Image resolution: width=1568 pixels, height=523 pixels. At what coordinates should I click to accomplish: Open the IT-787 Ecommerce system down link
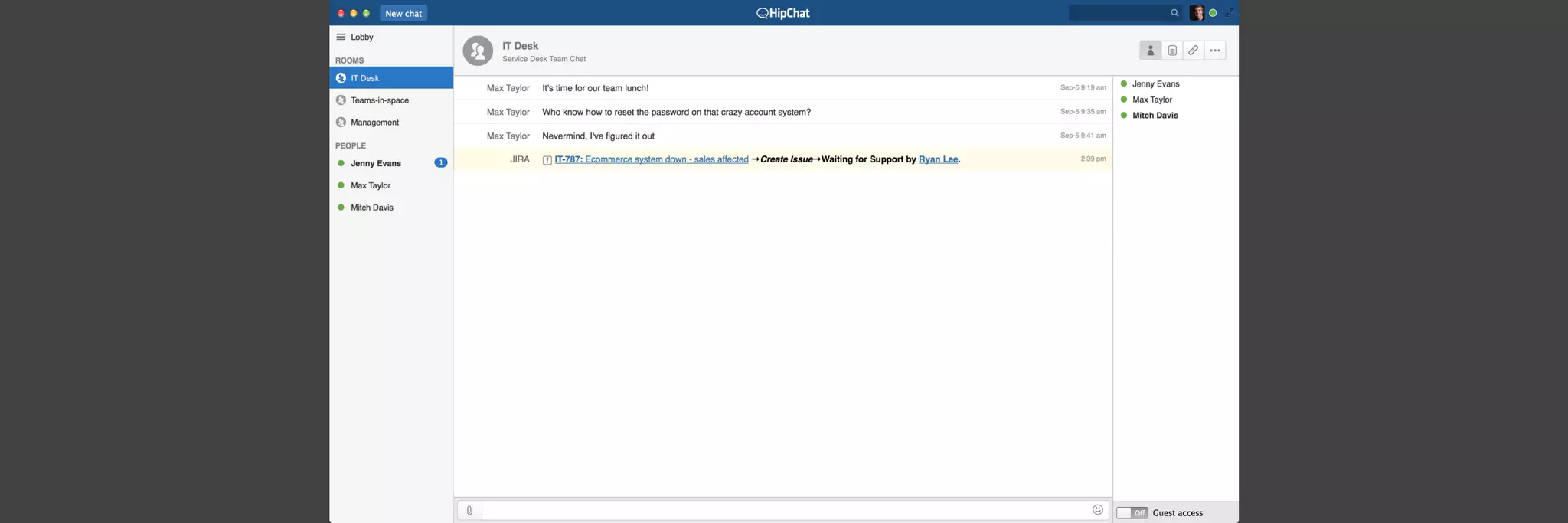coord(652,159)
